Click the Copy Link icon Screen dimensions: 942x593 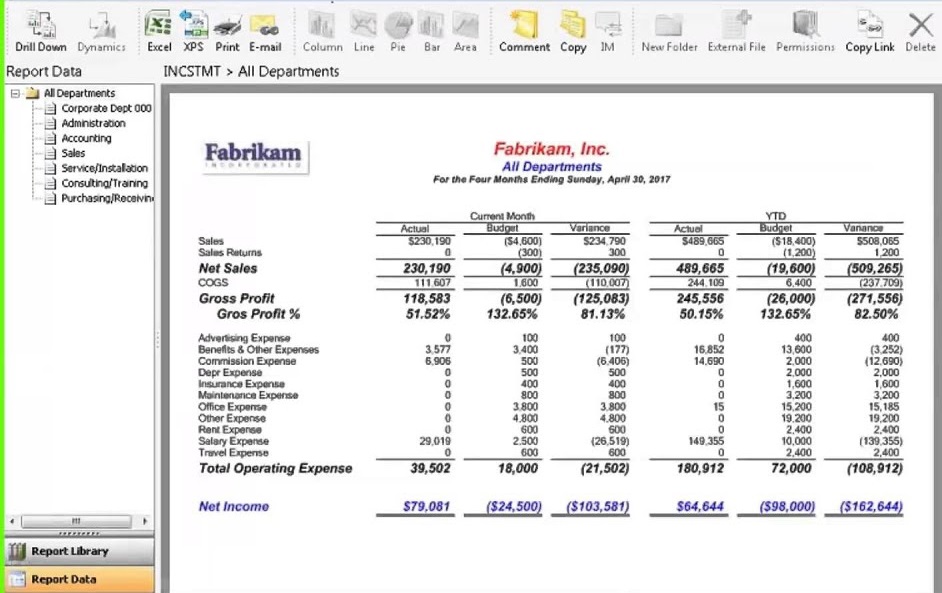(x=870, y=31)
